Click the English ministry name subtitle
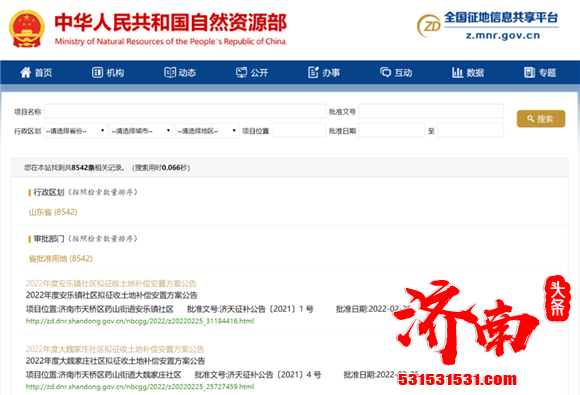The width and height of the screenshot is (580, 395). tap(170, 41)
